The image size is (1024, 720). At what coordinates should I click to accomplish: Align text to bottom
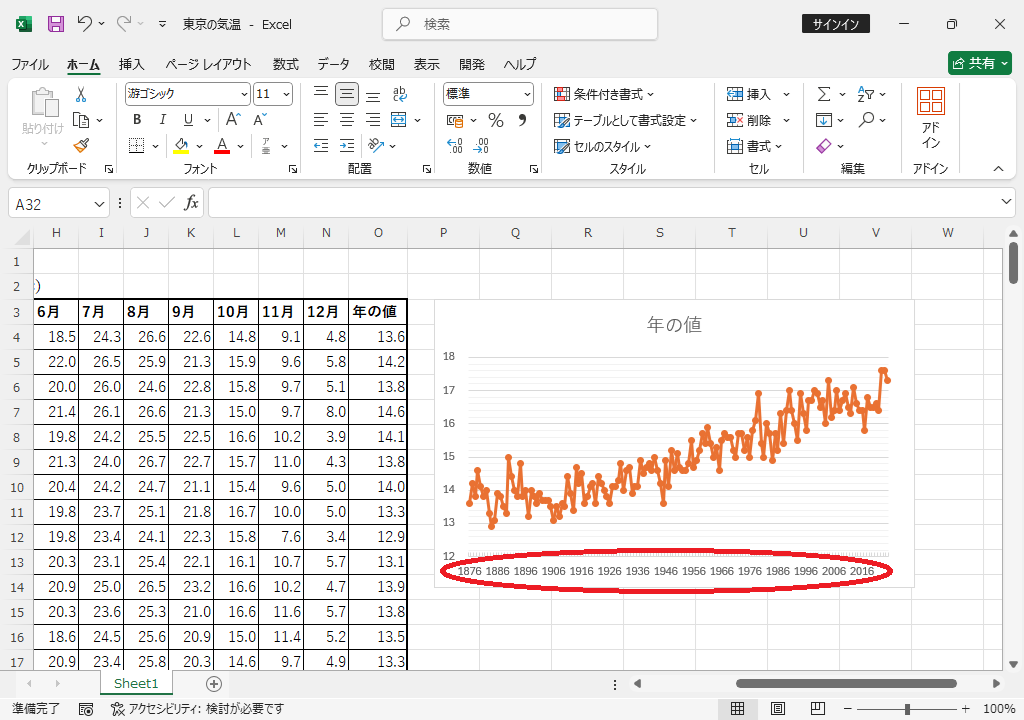(x=373, y=94)
